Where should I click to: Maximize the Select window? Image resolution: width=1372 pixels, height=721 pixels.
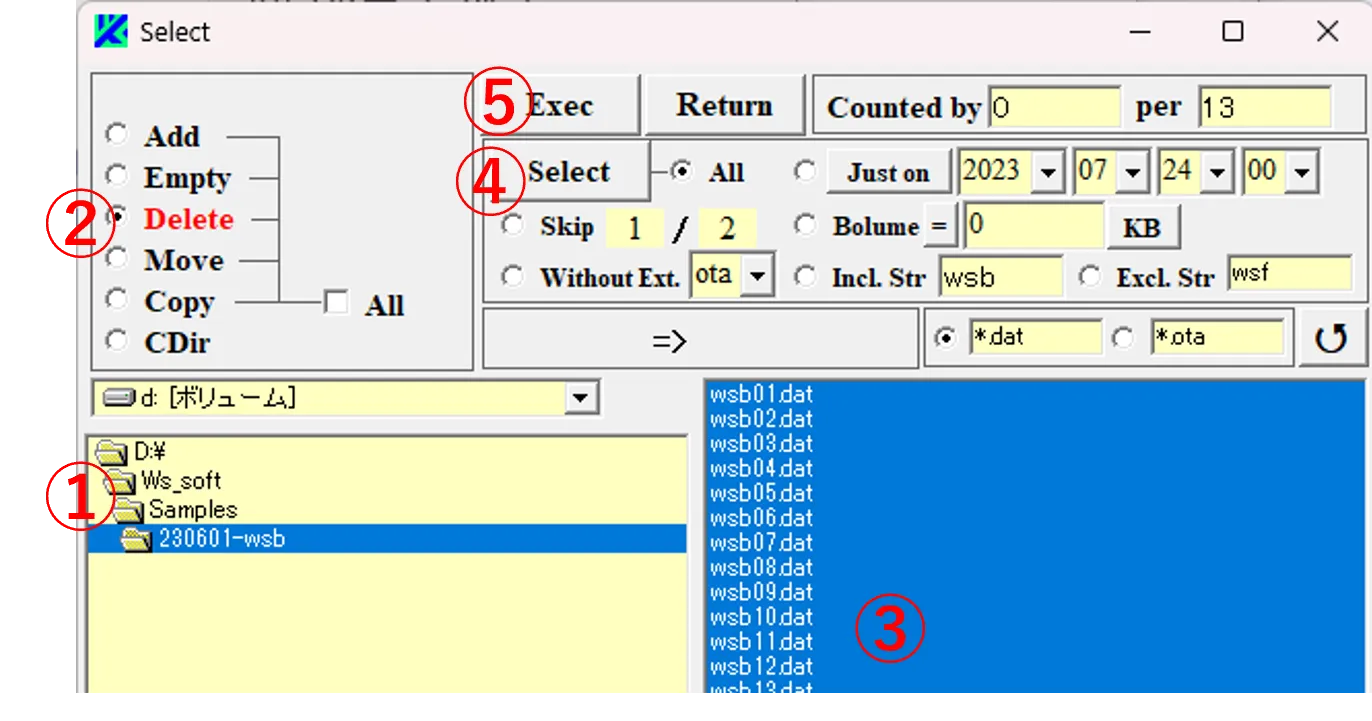coord(1233,32)
